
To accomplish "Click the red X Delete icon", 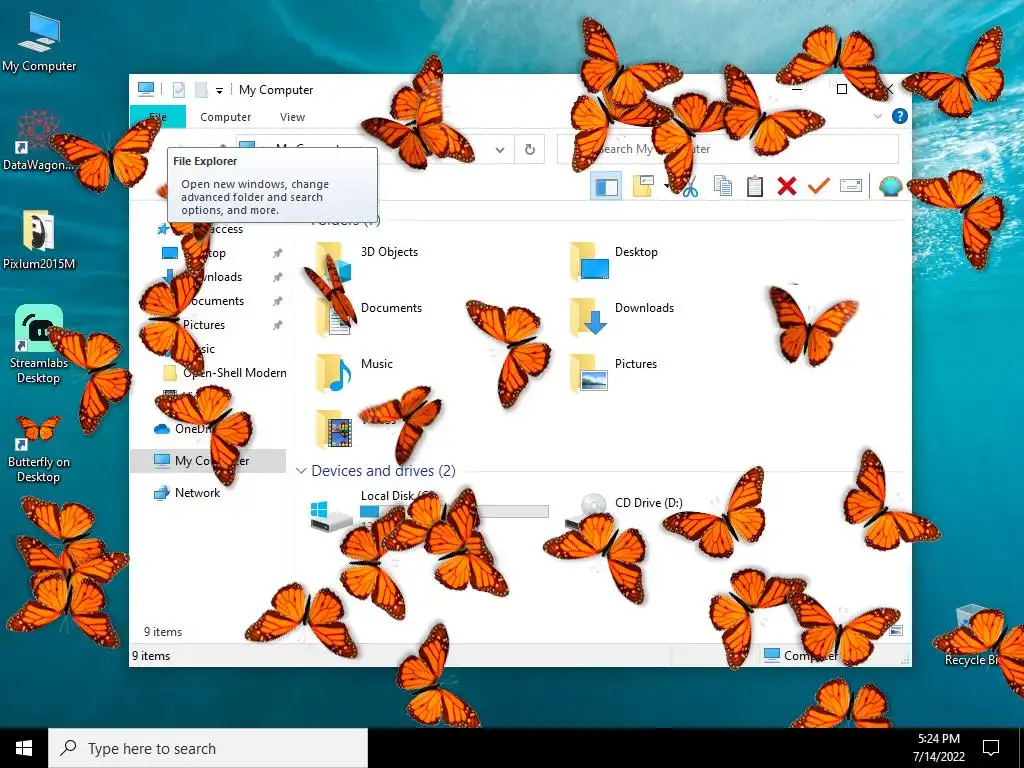I will [x=787, y=187].
